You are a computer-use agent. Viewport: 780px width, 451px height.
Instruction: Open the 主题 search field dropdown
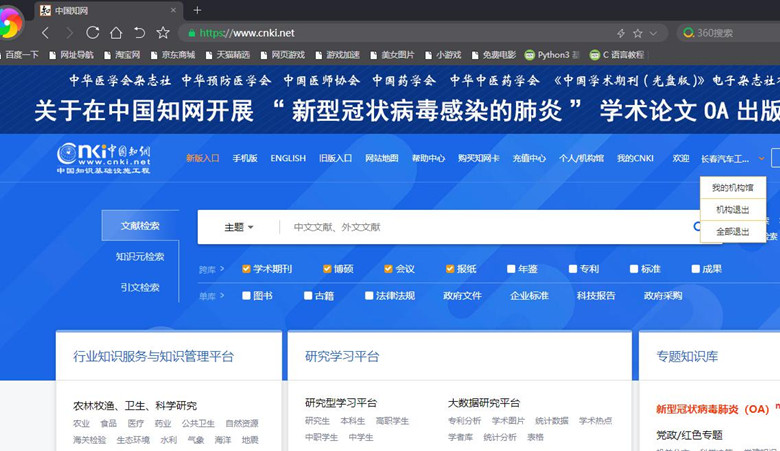[239, 227]
